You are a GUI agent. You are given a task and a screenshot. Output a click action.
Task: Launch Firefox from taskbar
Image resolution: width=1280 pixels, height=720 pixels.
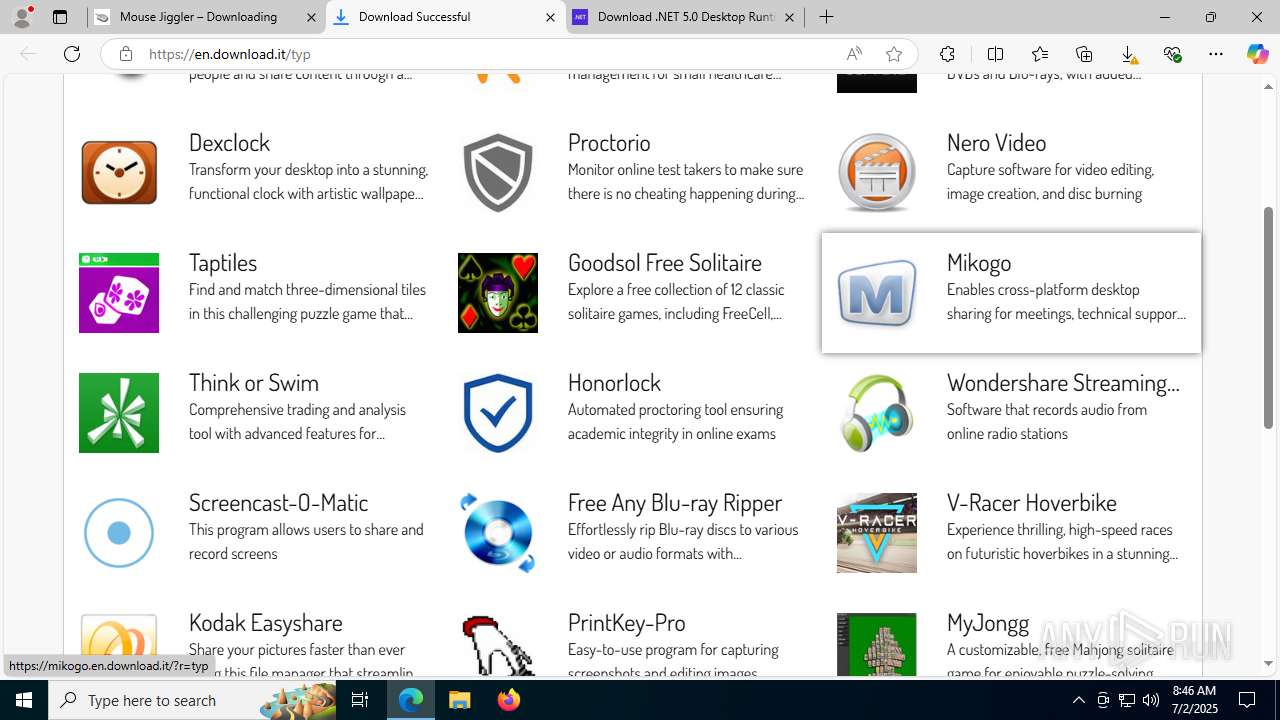point(509,700)
